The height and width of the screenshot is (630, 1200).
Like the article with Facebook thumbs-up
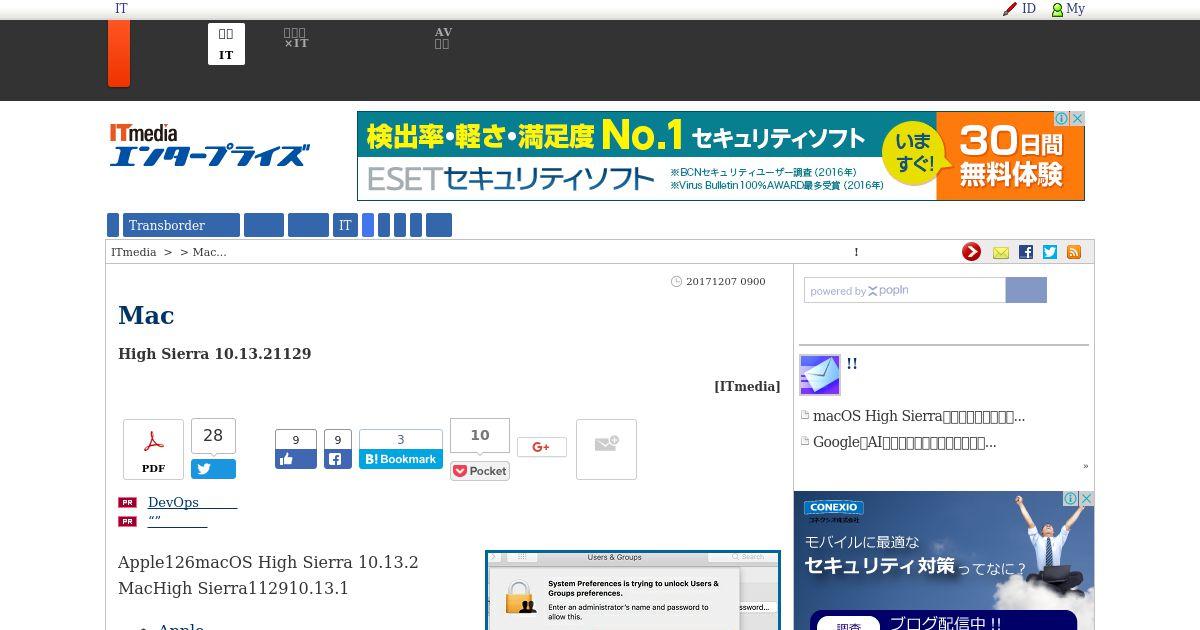point(296,459)
